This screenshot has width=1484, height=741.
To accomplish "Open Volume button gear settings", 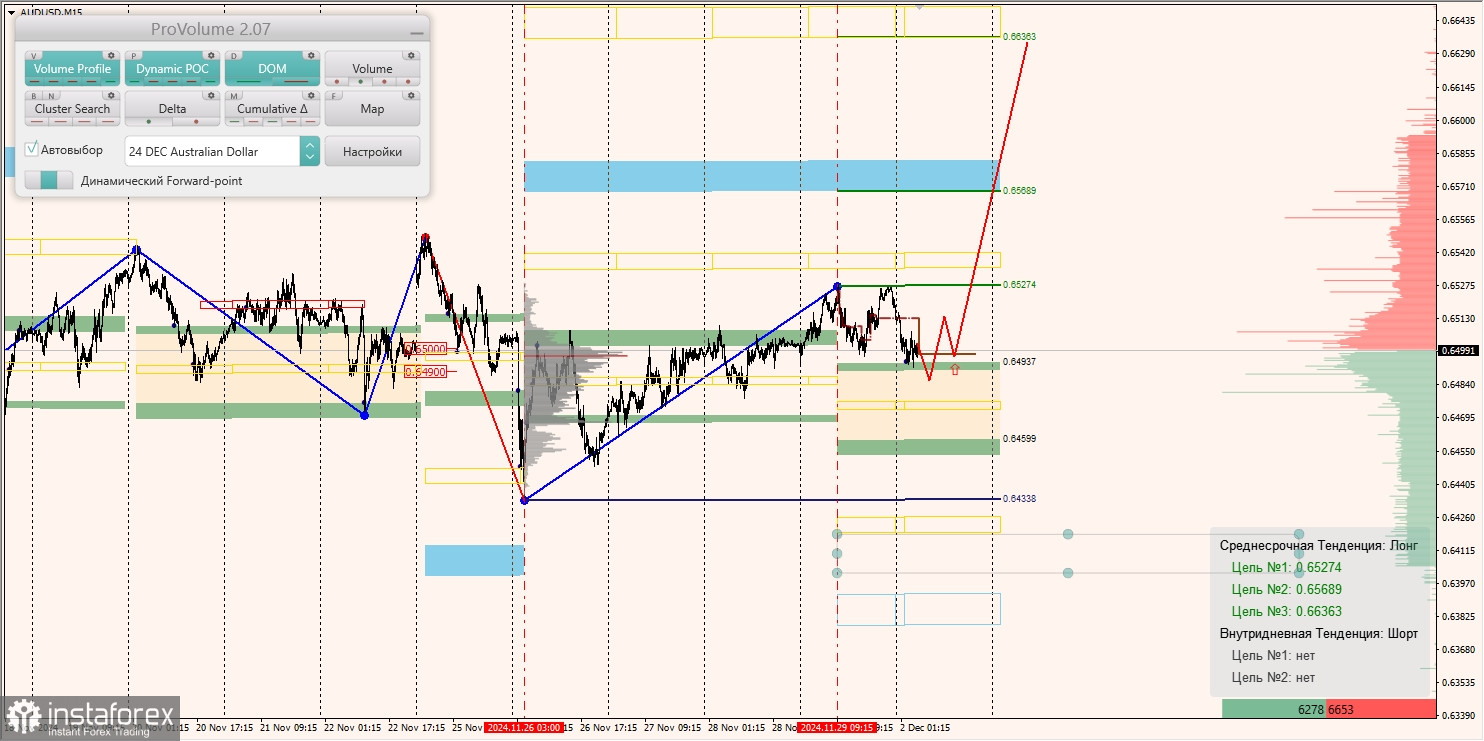I will click(411, 56).
